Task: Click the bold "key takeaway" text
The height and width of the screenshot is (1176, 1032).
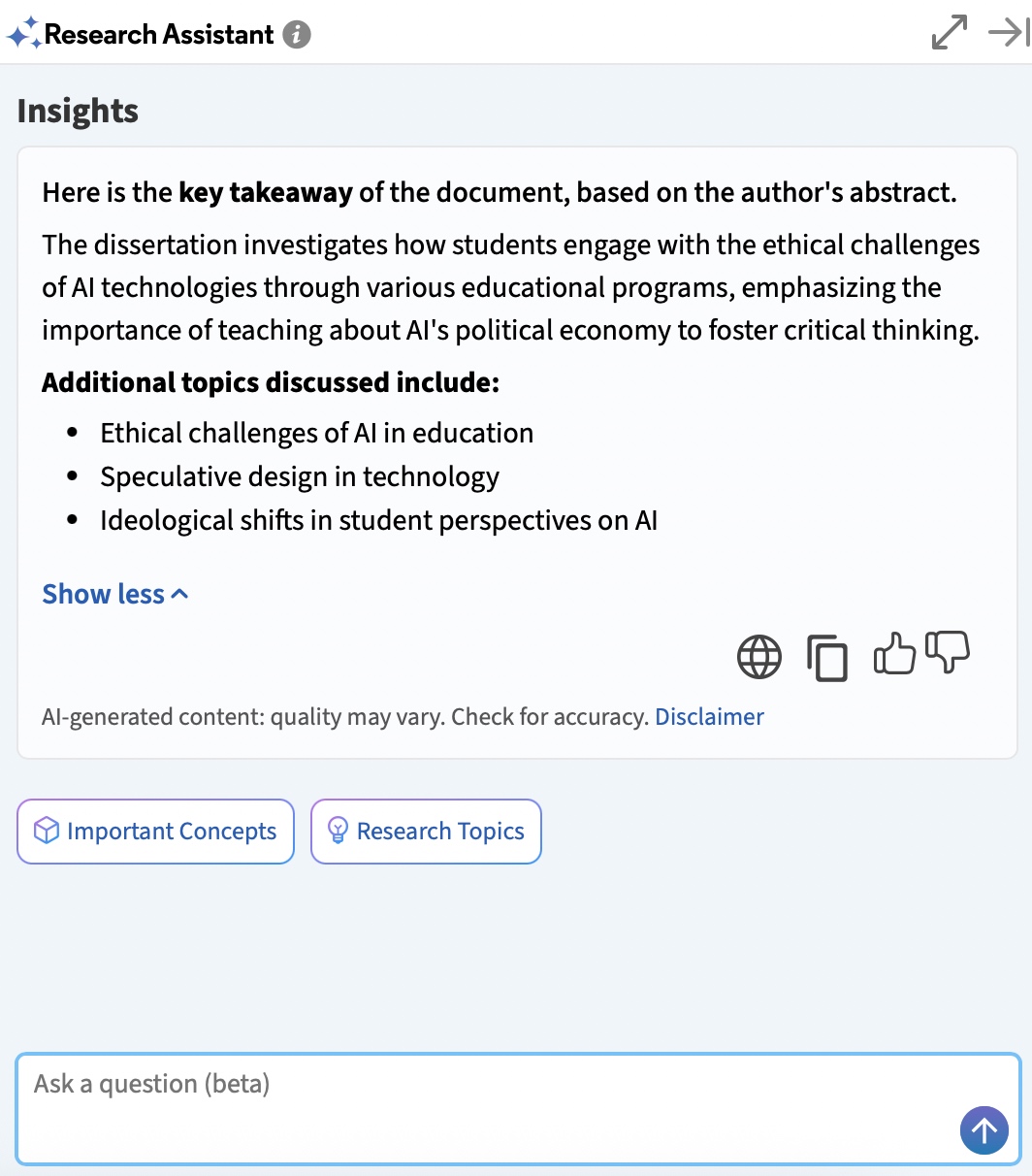Action: [266, 192]
